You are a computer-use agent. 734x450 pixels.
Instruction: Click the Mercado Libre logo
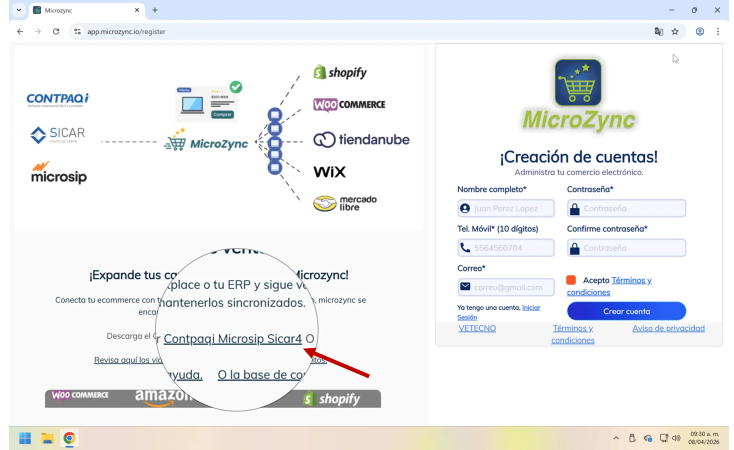345,203
